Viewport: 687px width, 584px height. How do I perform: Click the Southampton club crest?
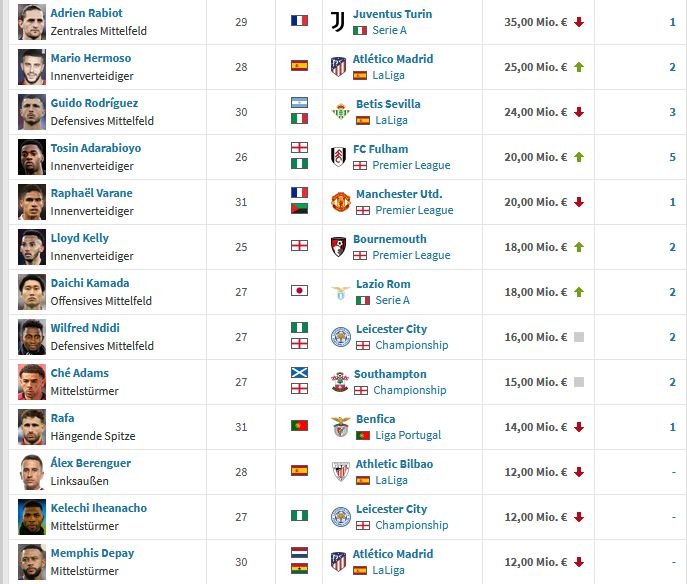click(340, 382)
